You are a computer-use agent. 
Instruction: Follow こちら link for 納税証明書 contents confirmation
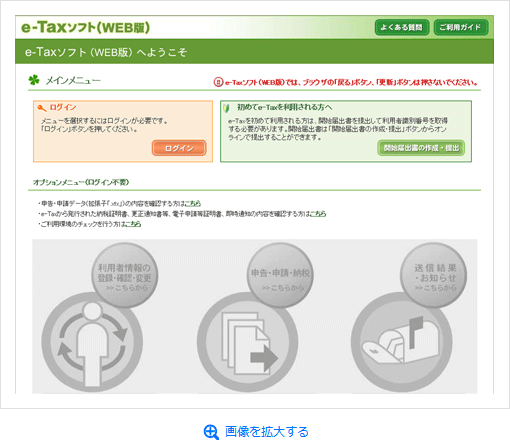pos(318,214)
